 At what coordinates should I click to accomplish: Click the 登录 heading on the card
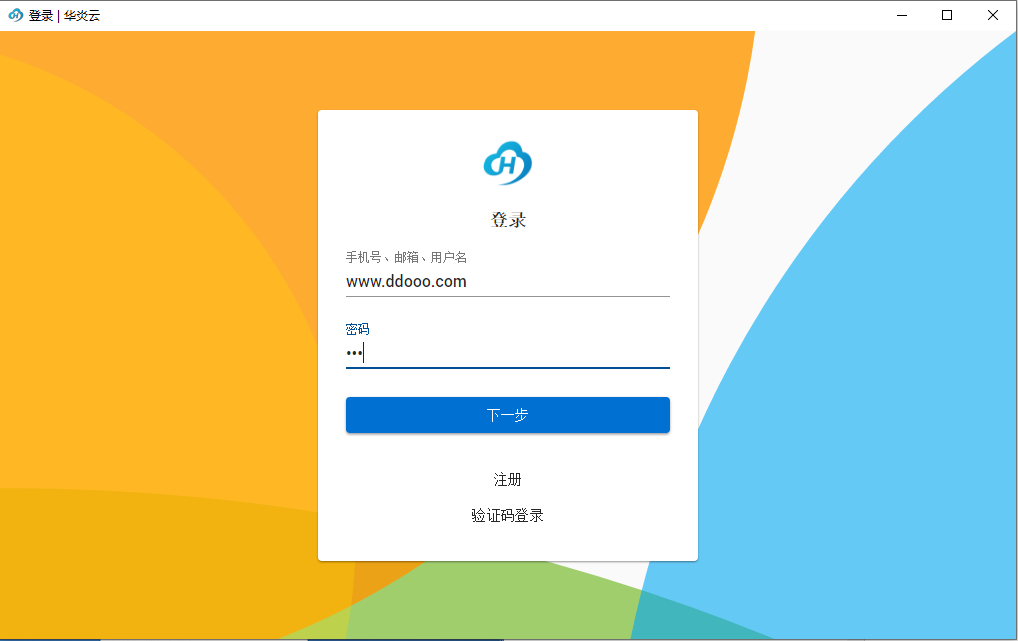507,219
